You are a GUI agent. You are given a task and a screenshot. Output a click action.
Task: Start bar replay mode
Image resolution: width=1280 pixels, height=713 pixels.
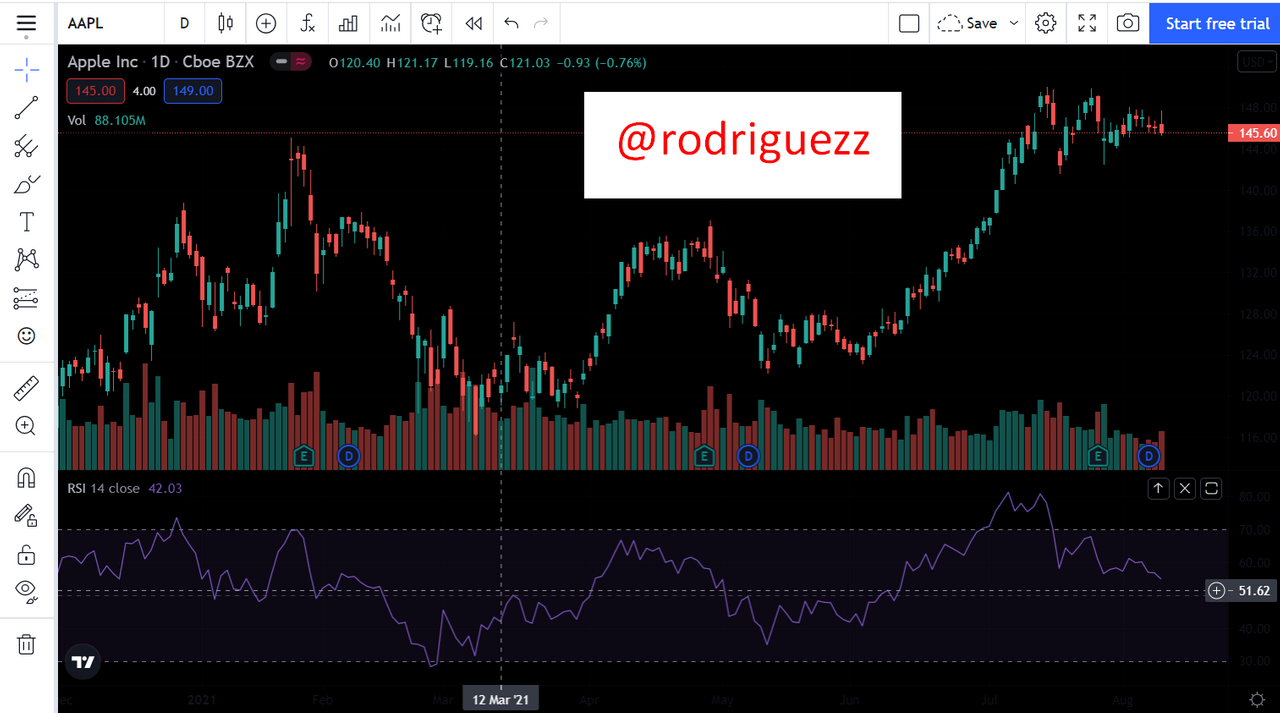point(474,23)
